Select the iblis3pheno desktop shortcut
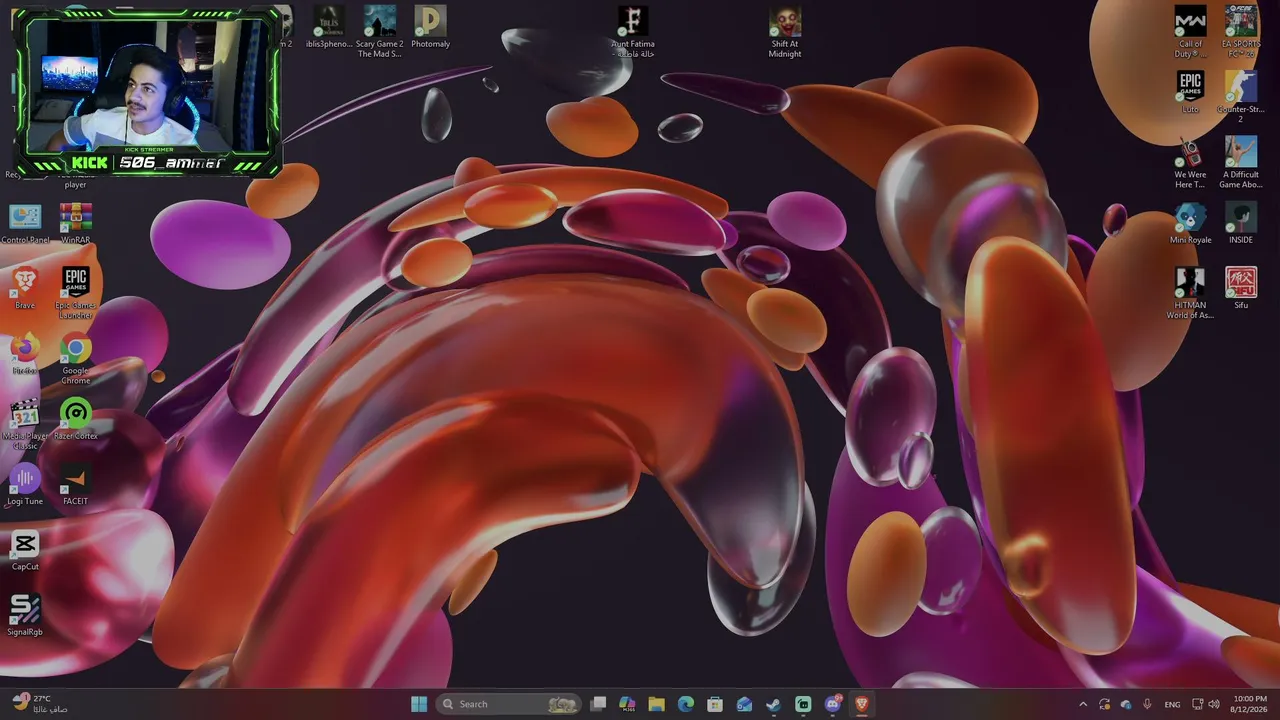This screenshot has width=1280, height=720. 331,27
